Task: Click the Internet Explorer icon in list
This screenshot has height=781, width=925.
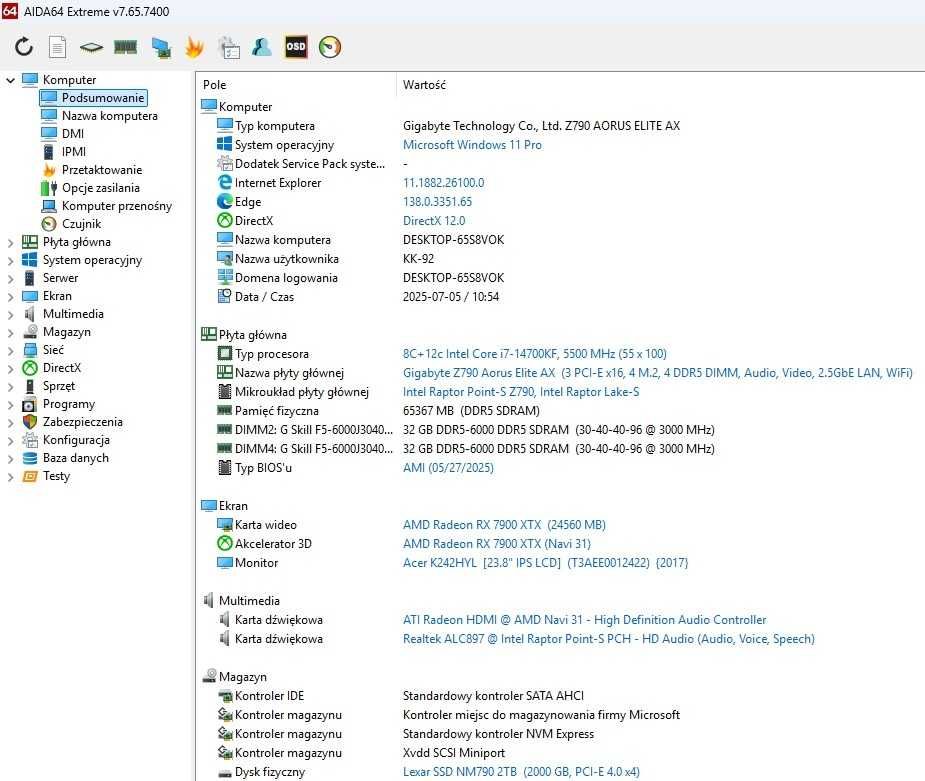Action: [x=224, y=182]
